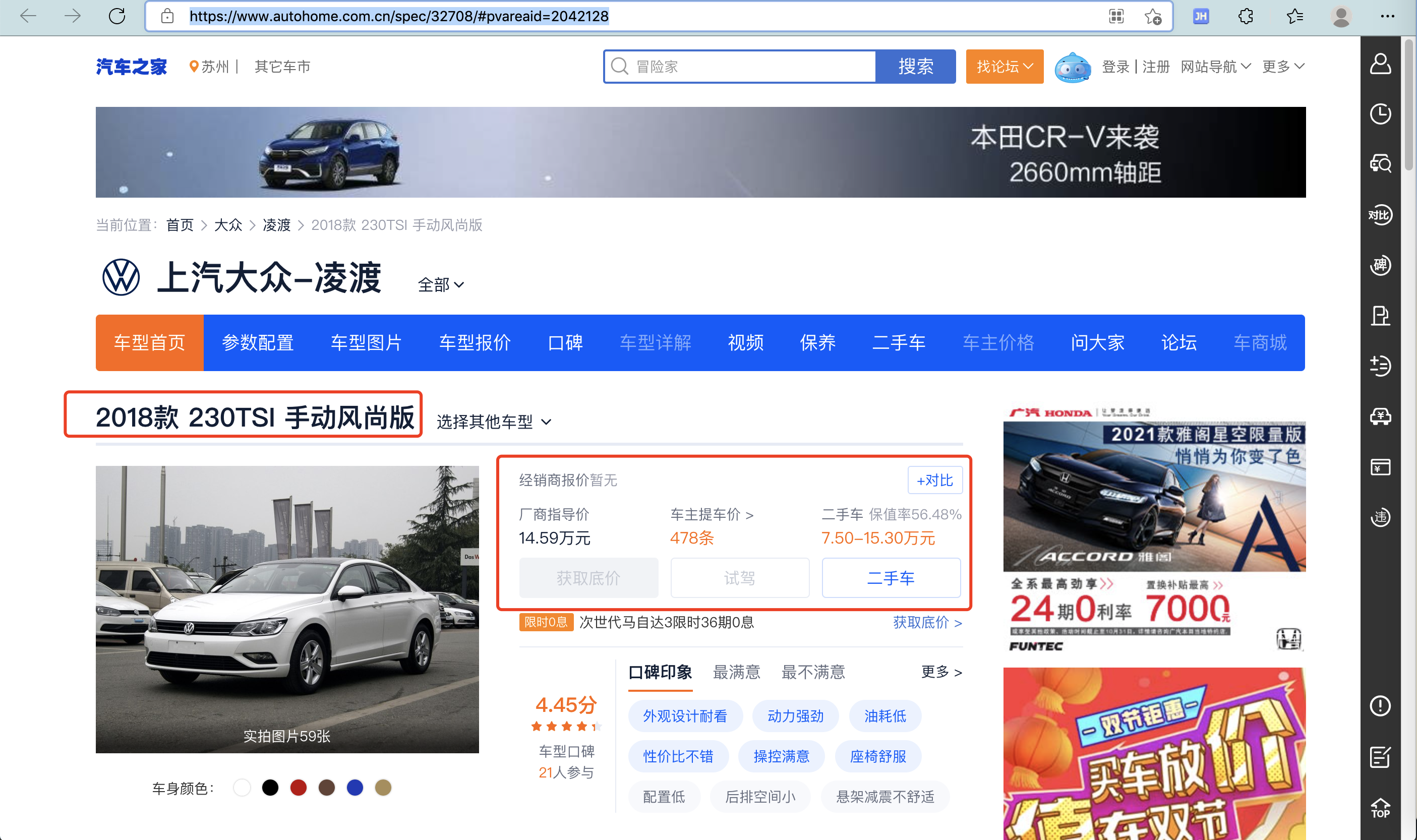Click the yen card icon in sidebar
Screen dimensions: 1417x840
coord(1380,466)
